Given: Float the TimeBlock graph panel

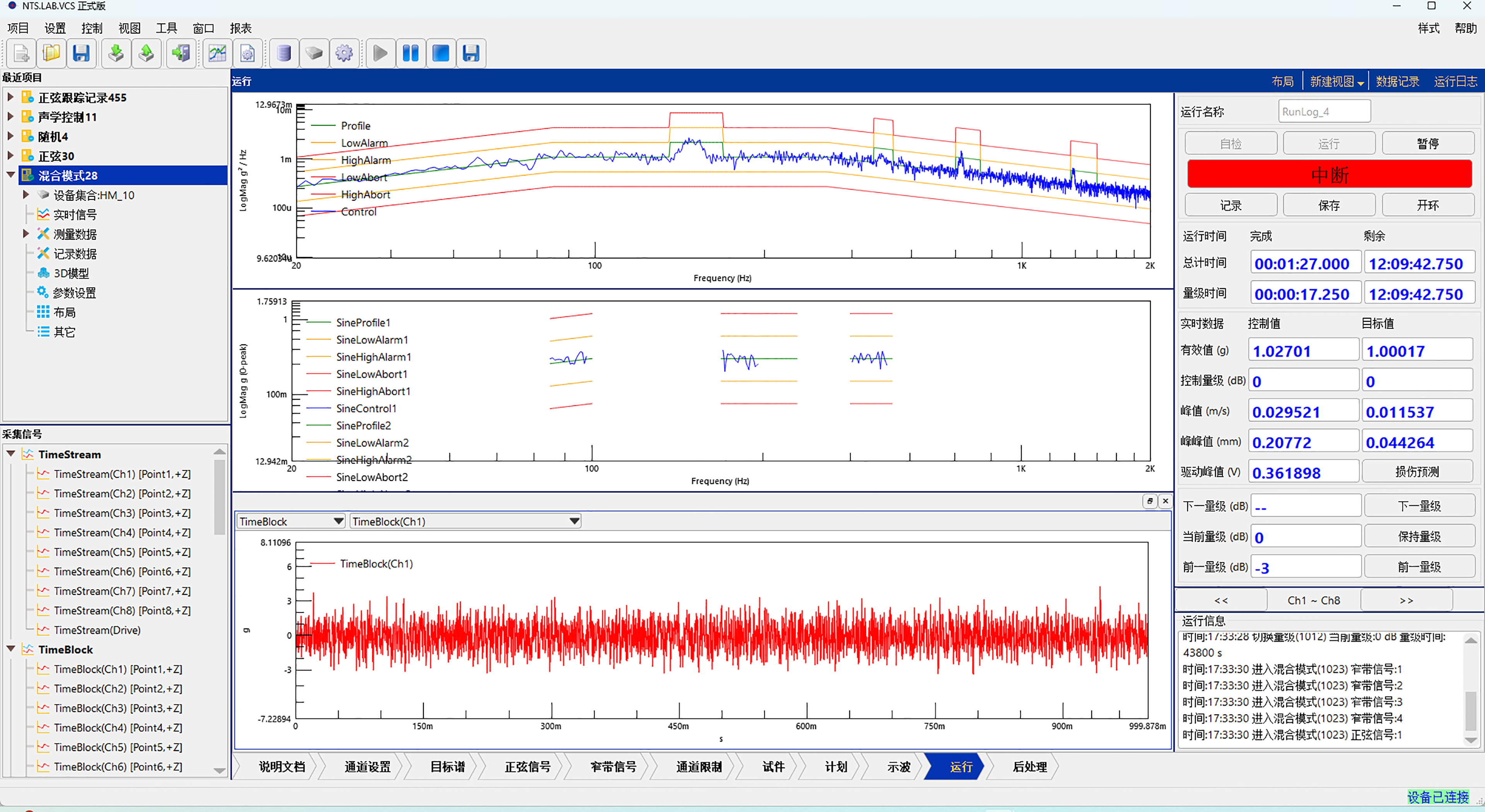Looking at the screenshot, I should [1149, 501].
